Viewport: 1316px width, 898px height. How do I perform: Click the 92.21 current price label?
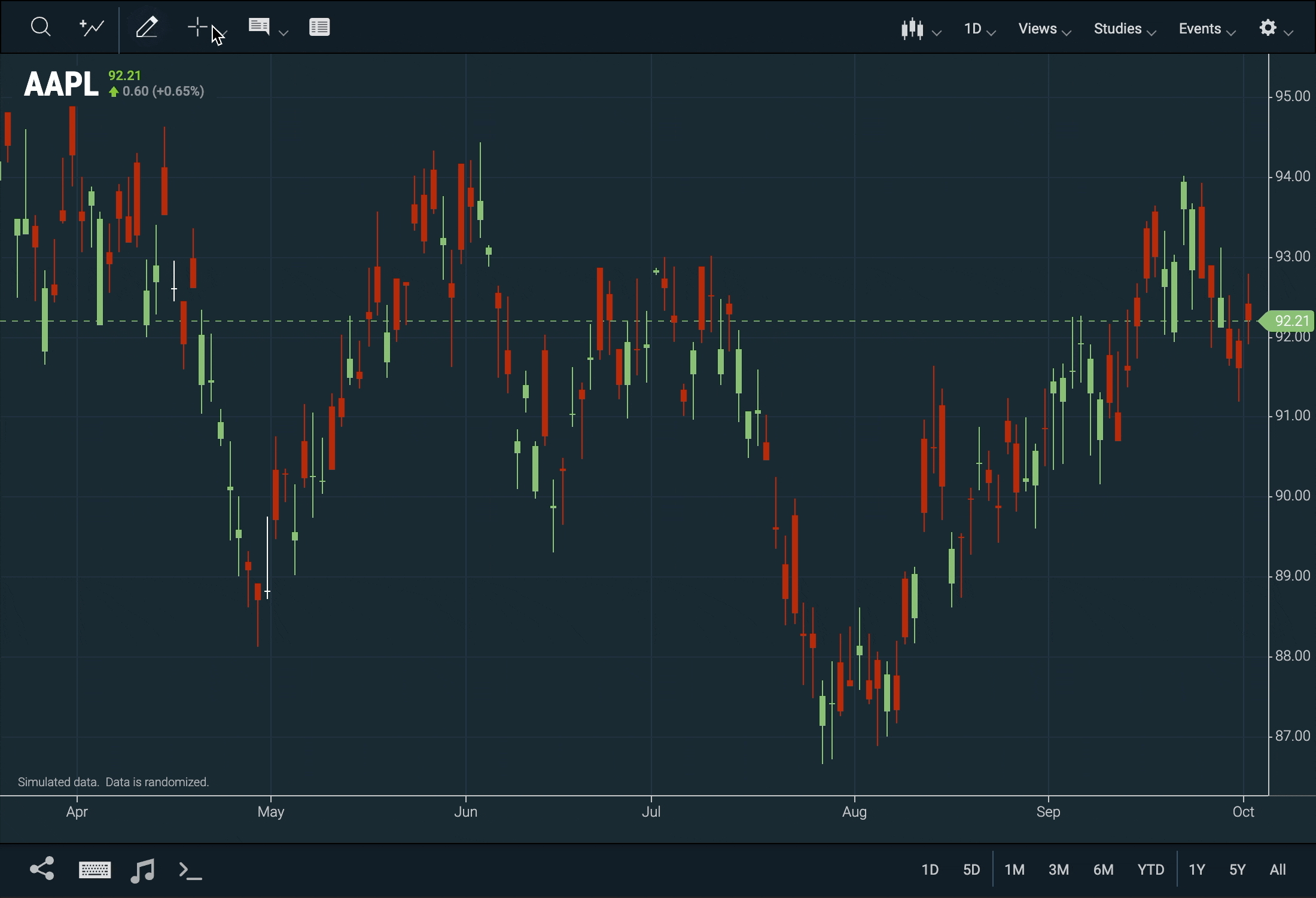(1290, 321)
